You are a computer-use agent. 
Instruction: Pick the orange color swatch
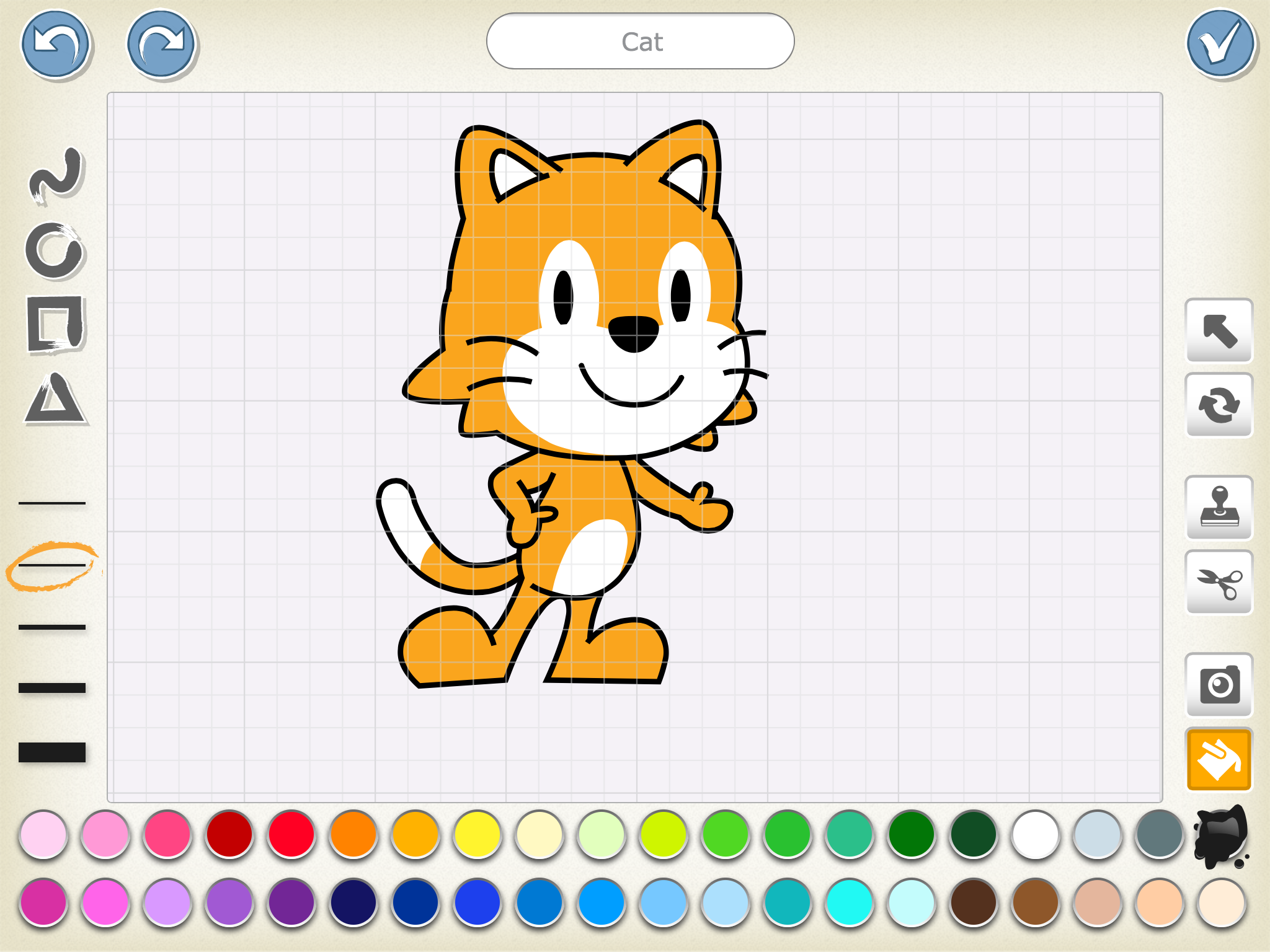353,834
